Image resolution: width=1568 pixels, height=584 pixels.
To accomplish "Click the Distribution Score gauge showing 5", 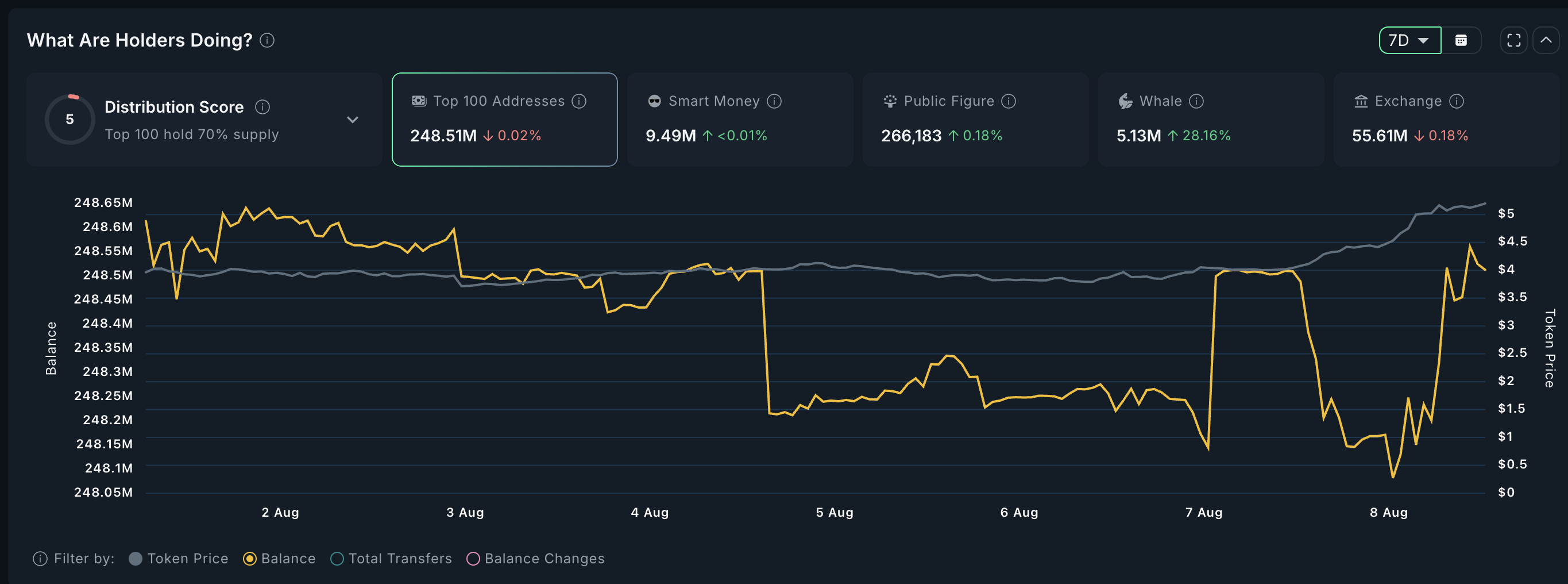I will [69, 120].
